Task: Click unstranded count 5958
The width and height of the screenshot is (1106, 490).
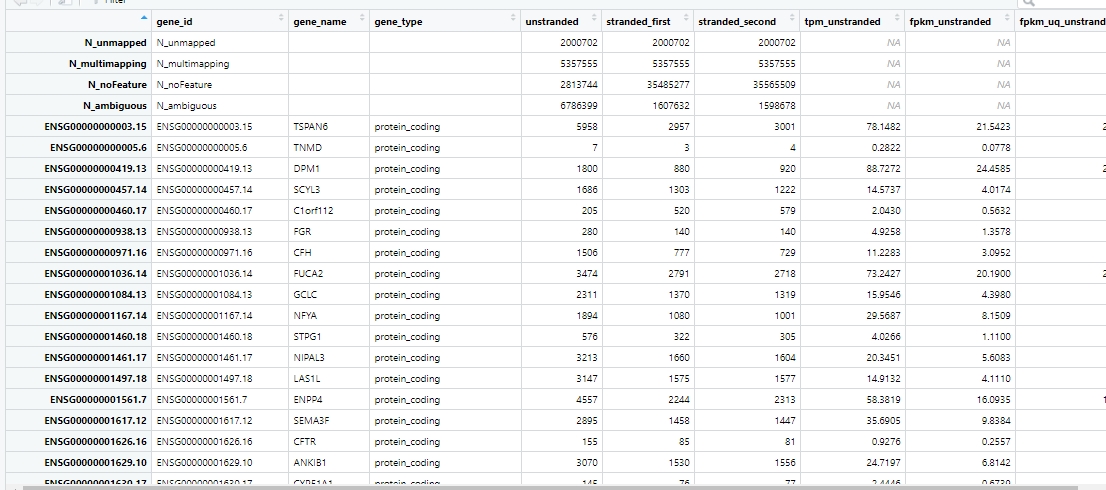Action: click(587, 127)
